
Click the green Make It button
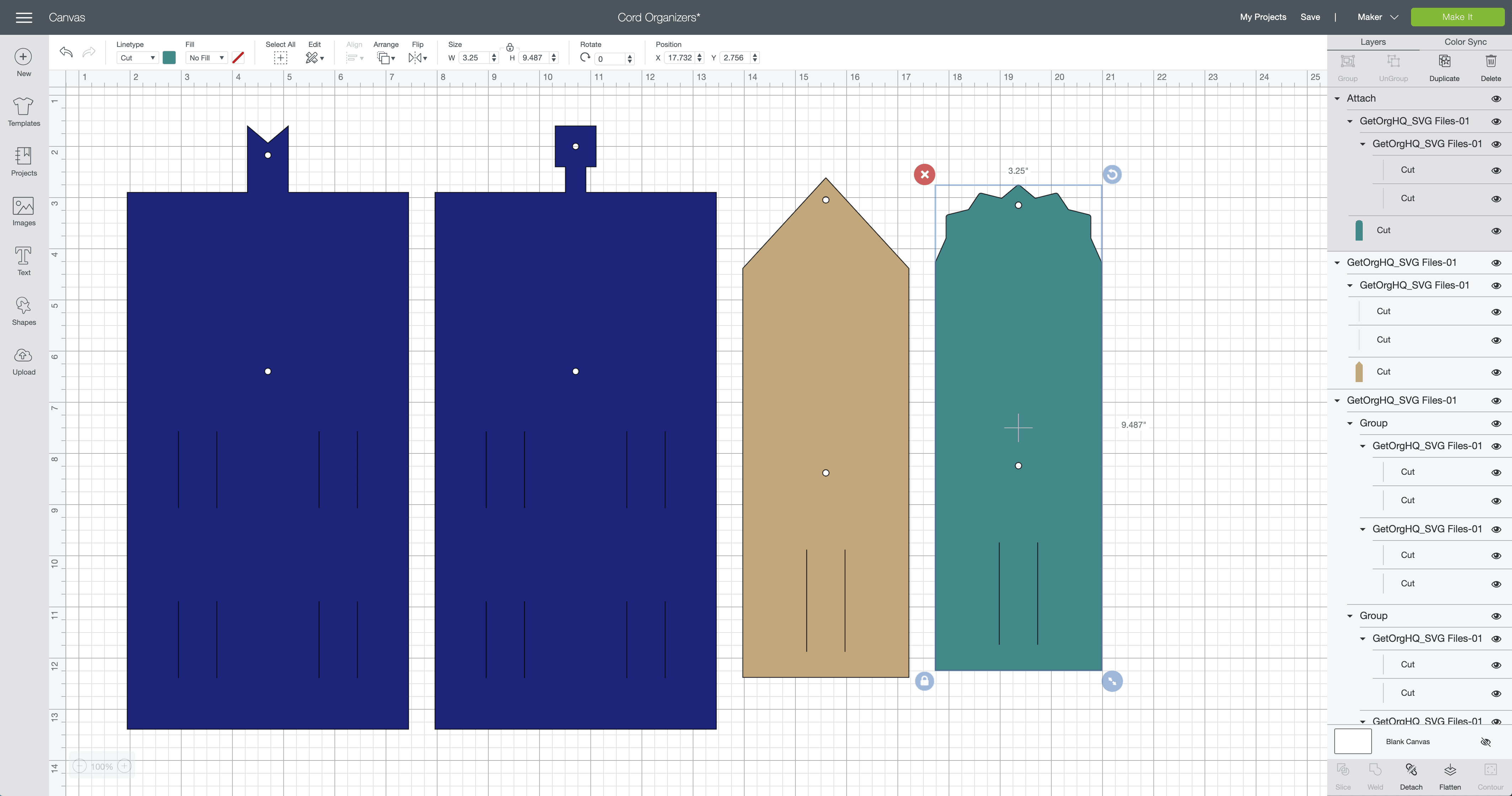tap(1457, 17)
